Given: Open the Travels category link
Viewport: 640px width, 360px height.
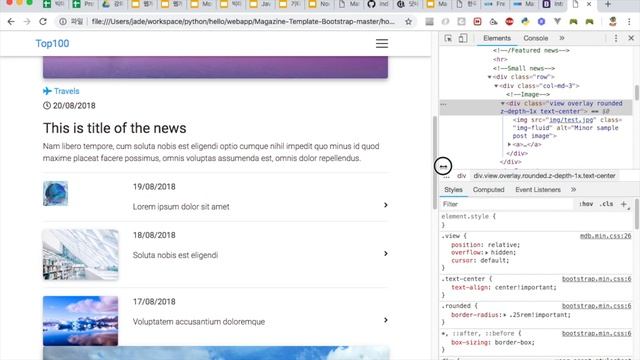Looking at the screenshot, I should point(67,91).
